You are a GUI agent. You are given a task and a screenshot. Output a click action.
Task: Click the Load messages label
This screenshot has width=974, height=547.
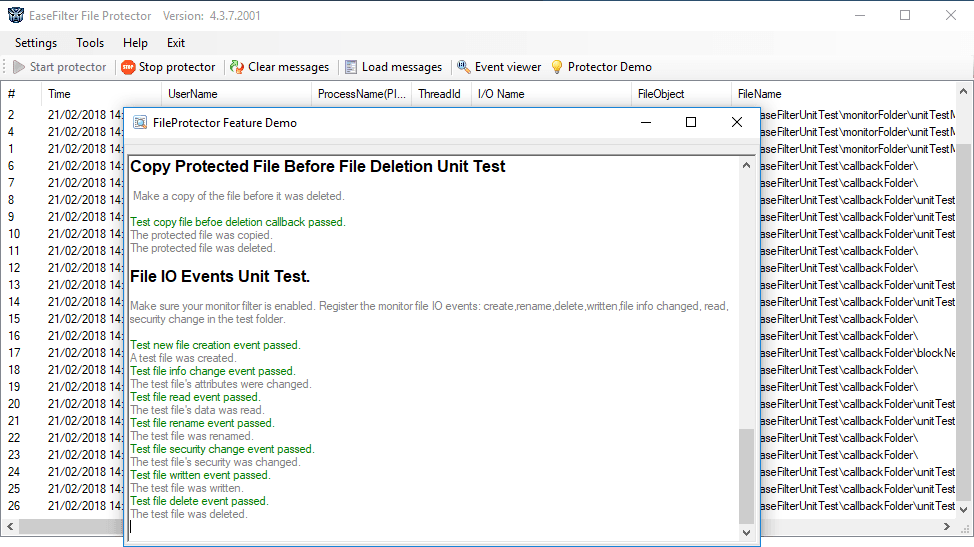click(402, 67)
